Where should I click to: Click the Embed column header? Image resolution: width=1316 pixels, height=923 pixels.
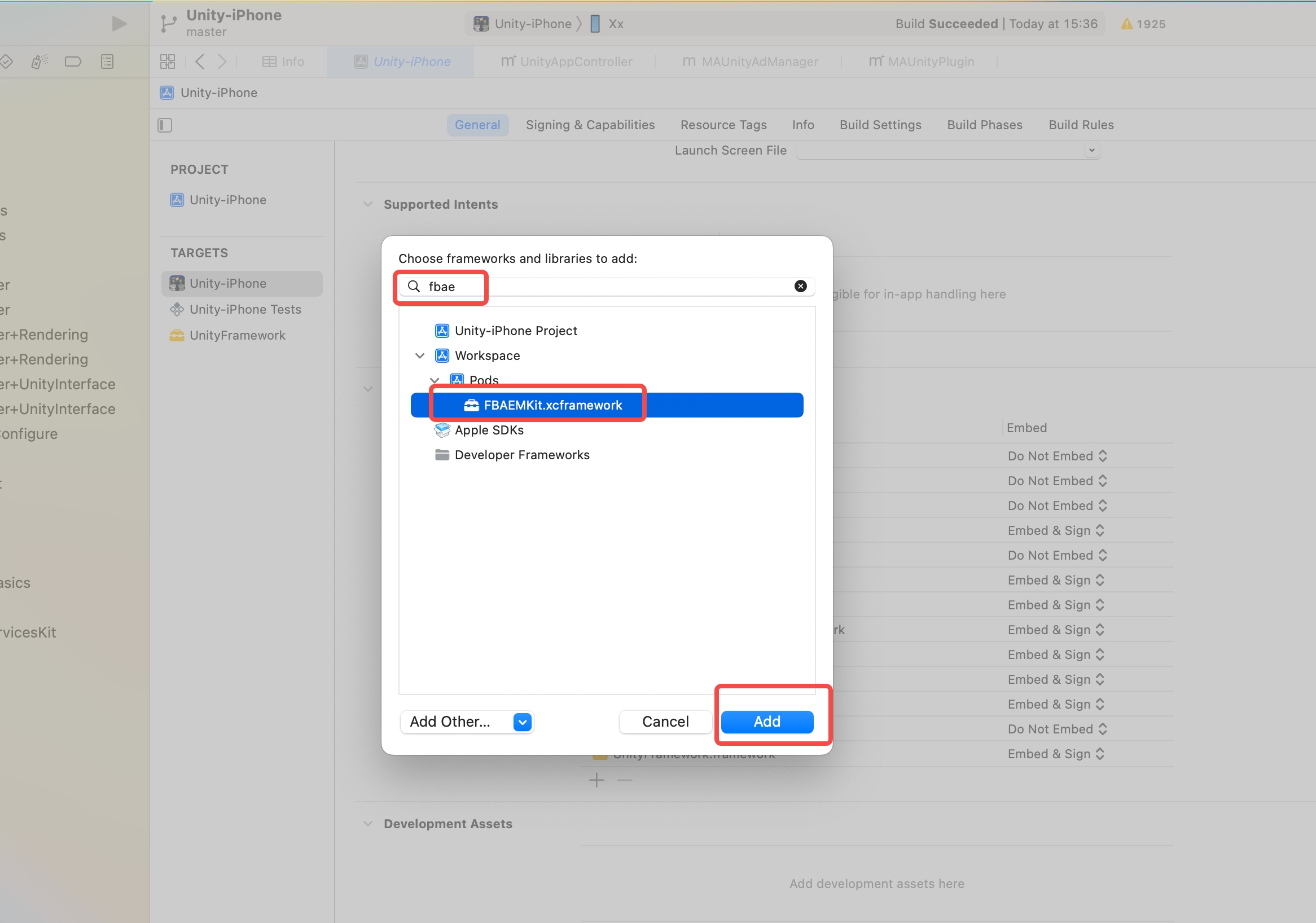[1027, 428]
